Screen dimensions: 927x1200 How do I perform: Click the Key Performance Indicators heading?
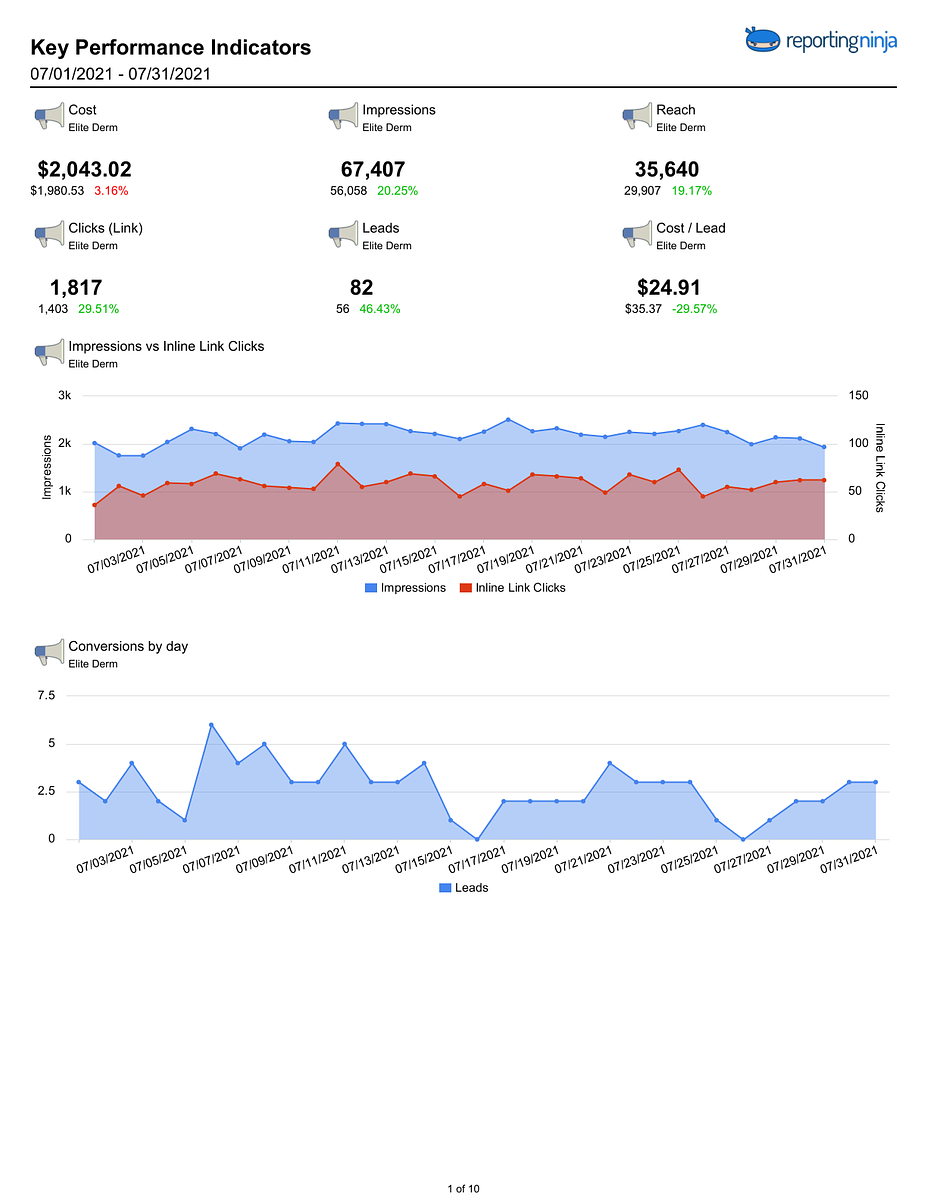(171, 47)
